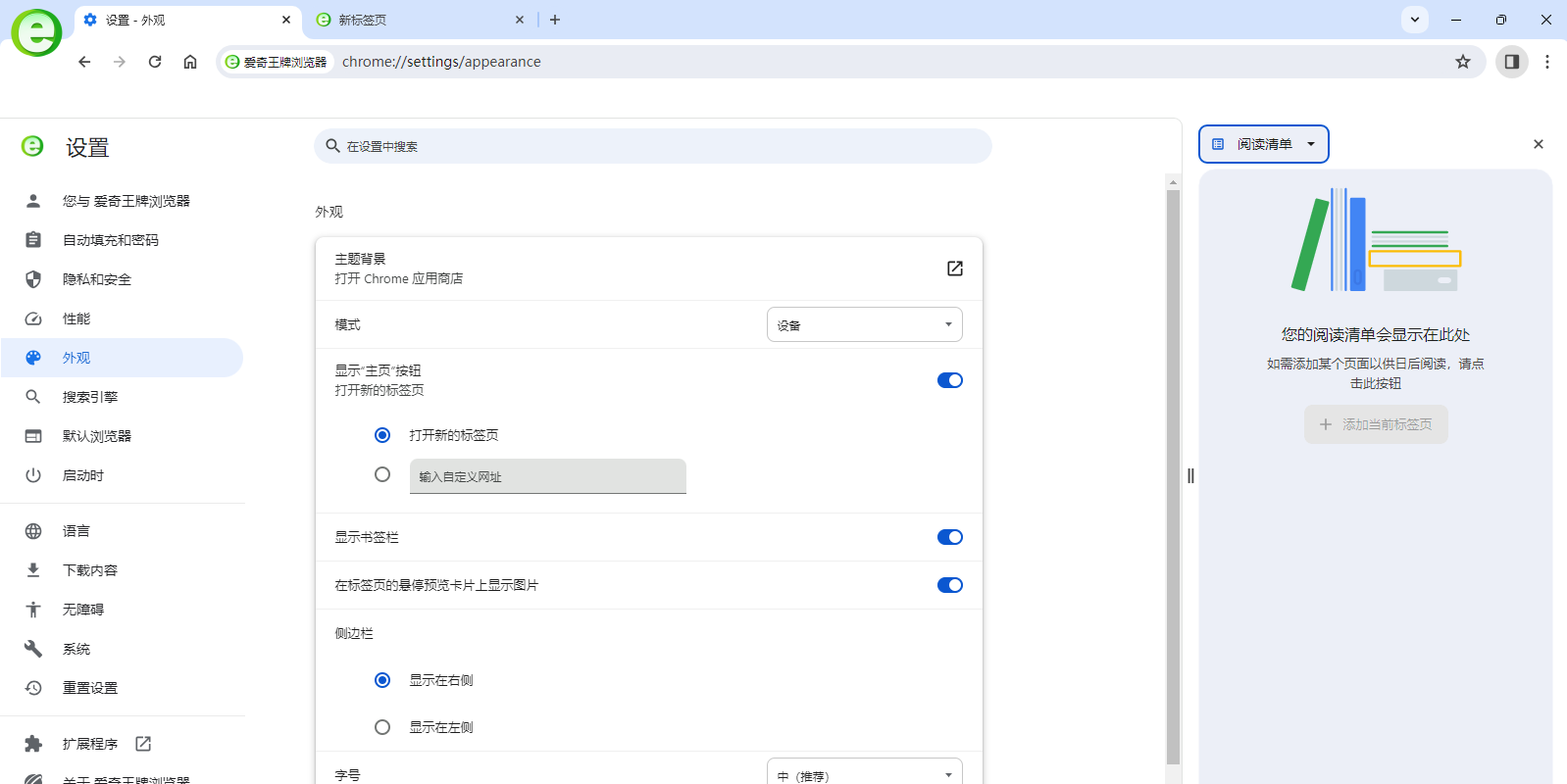
Task: Close the reading list side panel
Action: pyautogui.click(x=1538, y=144)
